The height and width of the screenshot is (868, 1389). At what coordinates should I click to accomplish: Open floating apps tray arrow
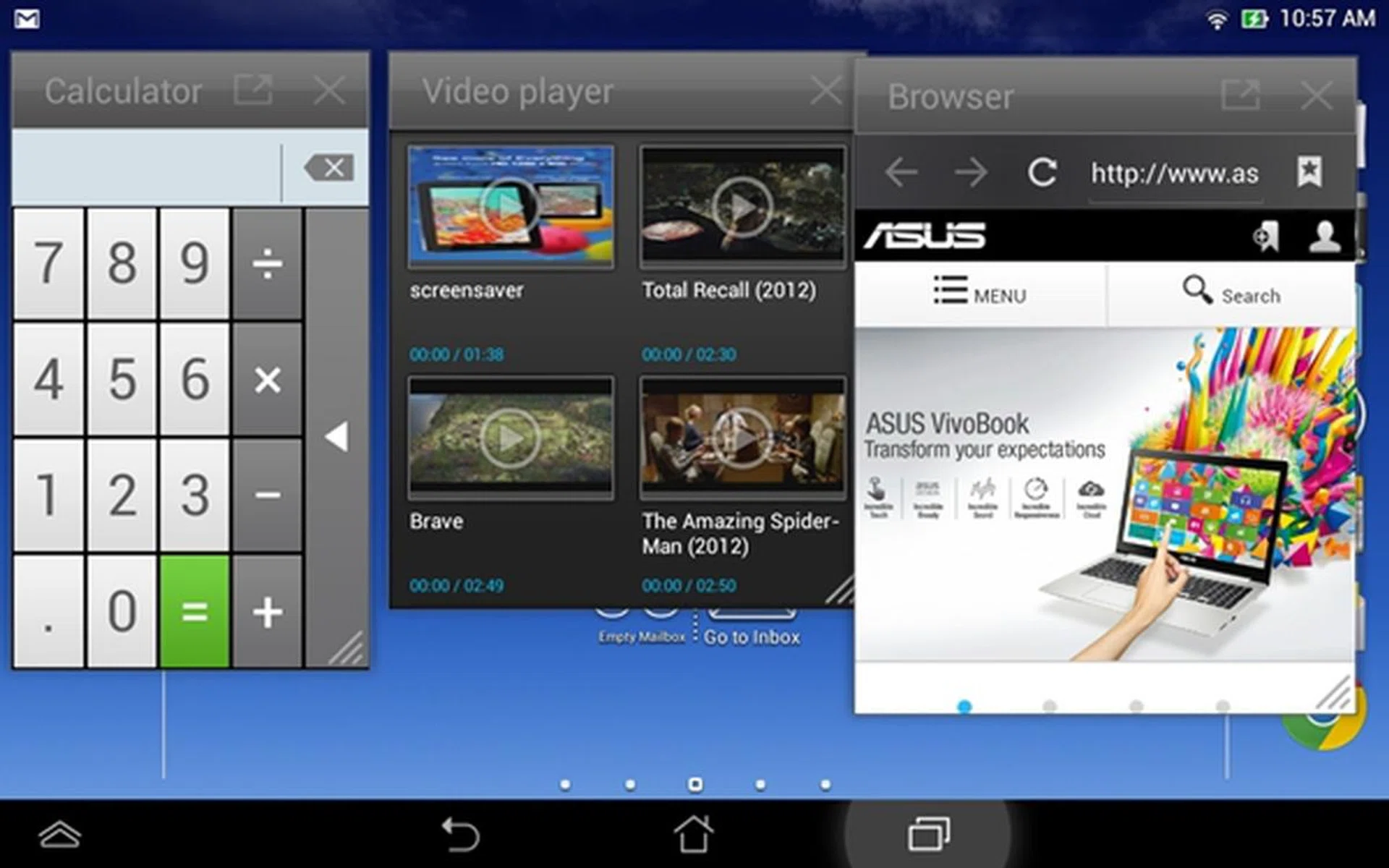(x=59, y=835)
